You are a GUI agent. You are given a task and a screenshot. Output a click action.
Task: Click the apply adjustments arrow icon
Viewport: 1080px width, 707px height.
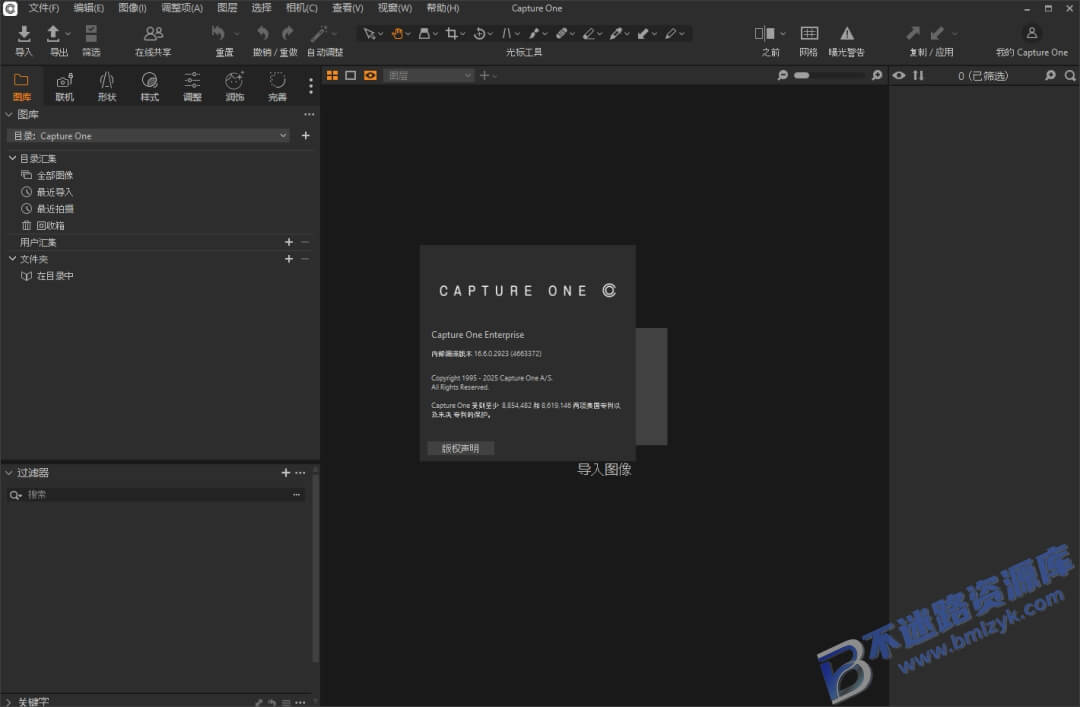point(937,33)
